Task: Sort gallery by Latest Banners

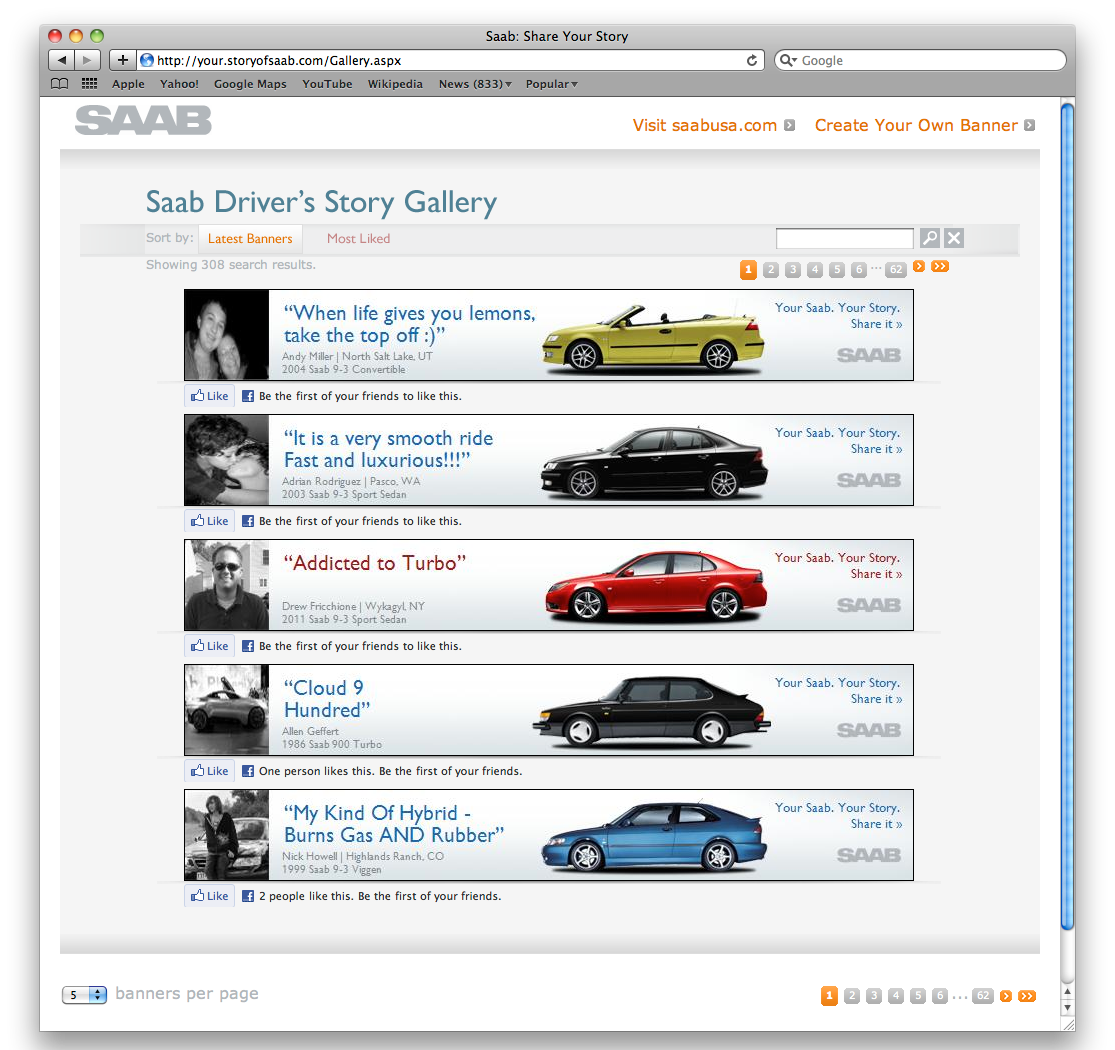Action: 250,239
